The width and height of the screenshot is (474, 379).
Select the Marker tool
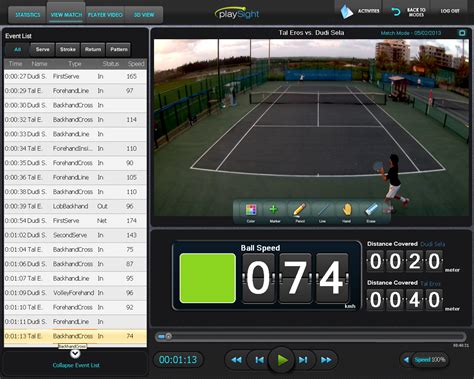pyautogui.click(x=274, y=212)
